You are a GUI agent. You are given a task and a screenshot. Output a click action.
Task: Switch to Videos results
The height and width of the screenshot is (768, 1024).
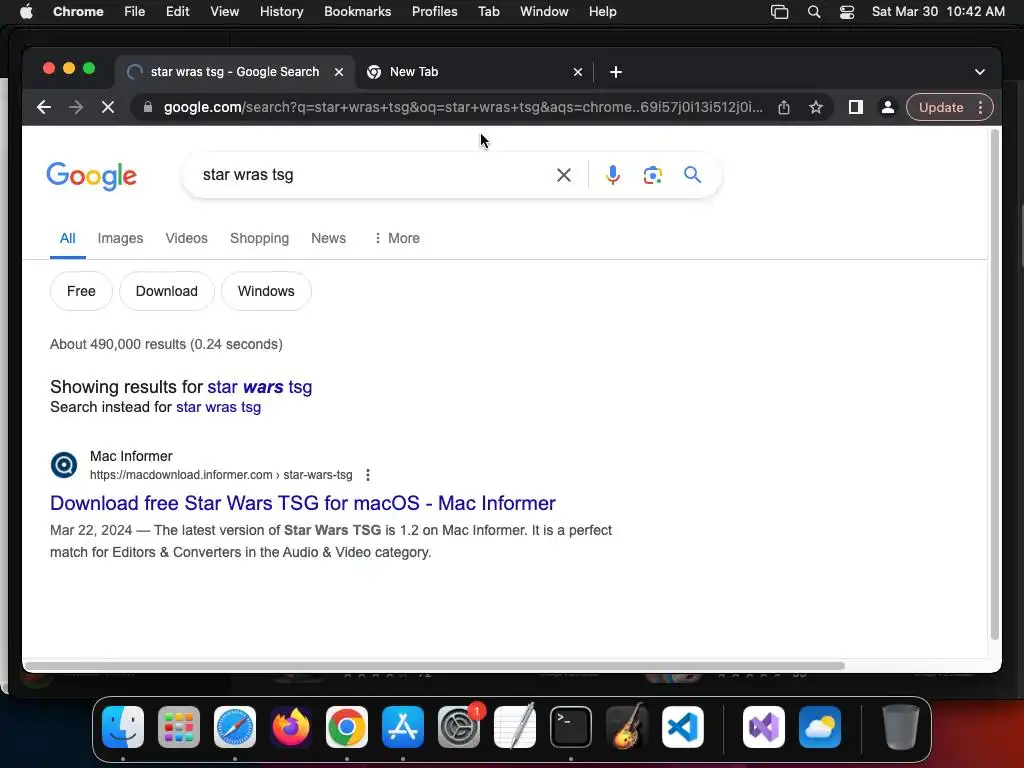[186, 238]
